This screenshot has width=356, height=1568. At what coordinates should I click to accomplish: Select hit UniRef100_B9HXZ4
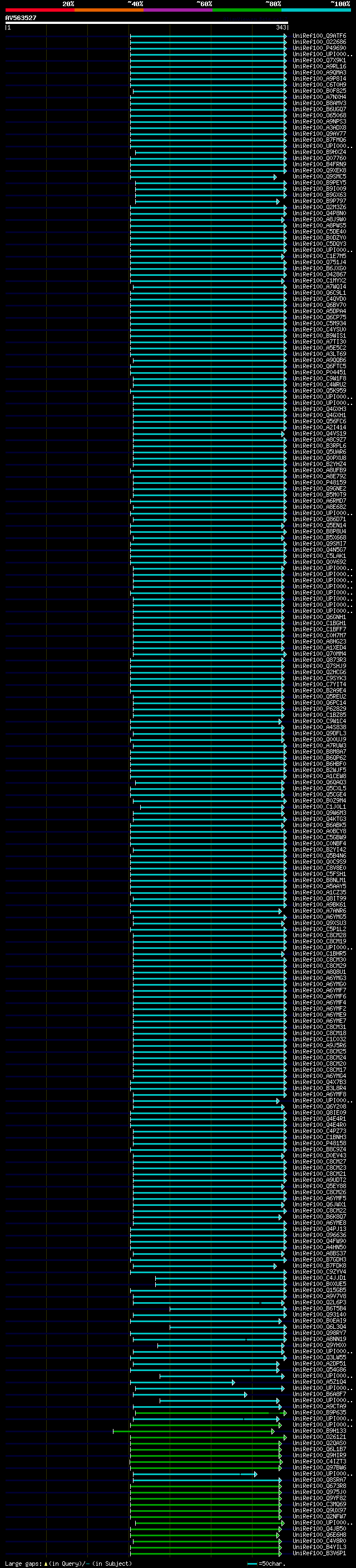coord(319,152)
